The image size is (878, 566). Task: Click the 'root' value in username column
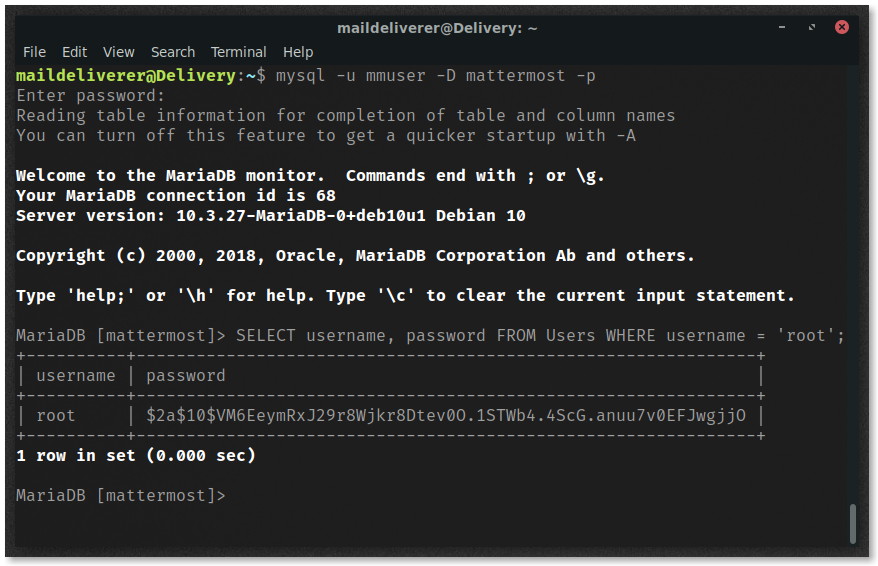pos(55,415)
